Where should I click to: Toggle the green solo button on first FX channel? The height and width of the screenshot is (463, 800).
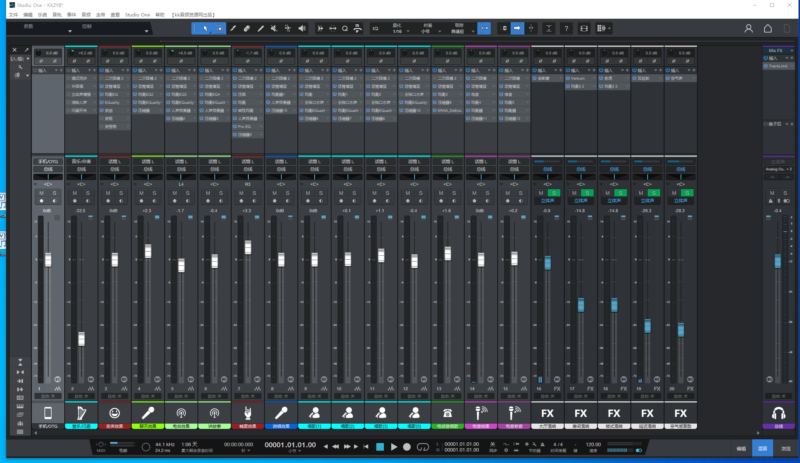click(x=553, y=192)
